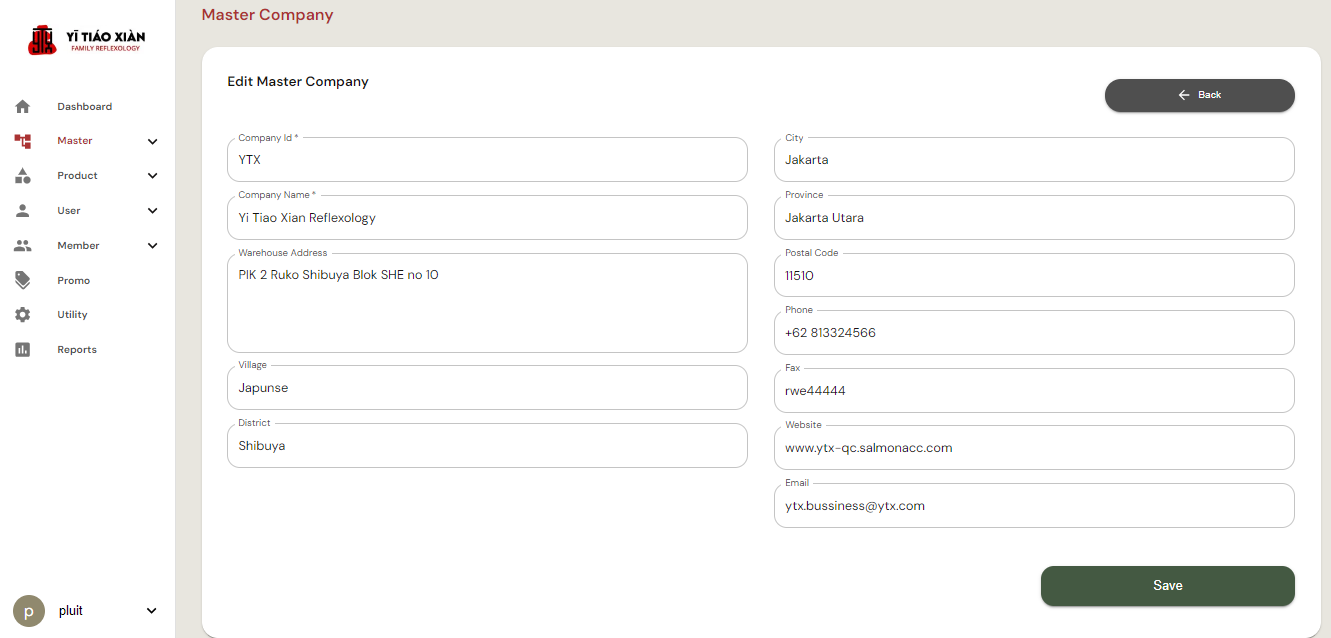Viewport: 1331px width, 638px height.
Task: Click the Member group icon
Action: click(23, 246)
